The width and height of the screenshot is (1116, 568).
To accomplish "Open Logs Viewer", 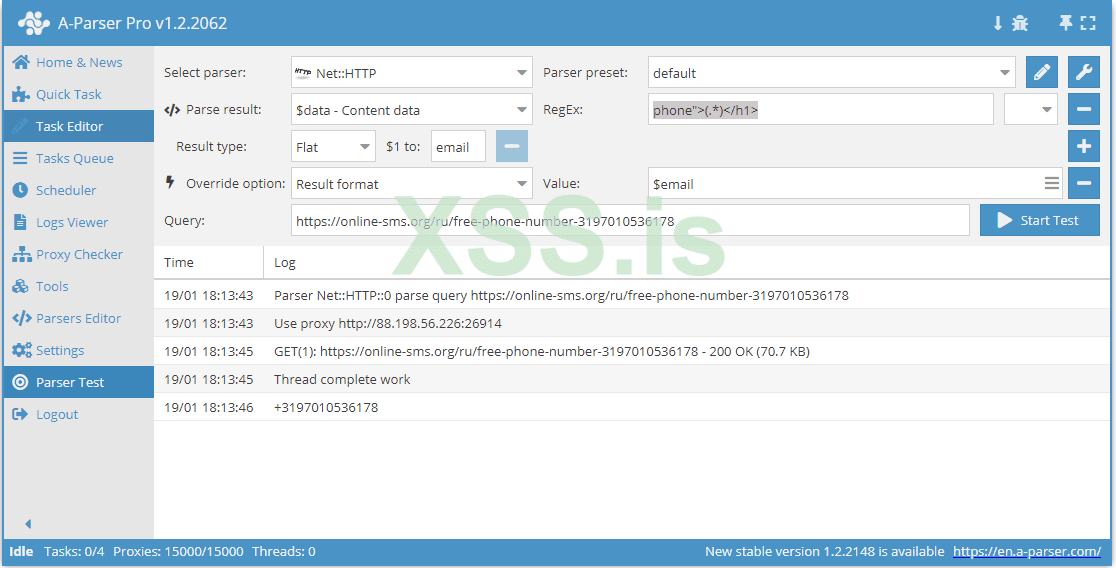I will pyautogui.click(x=78, y=223).
